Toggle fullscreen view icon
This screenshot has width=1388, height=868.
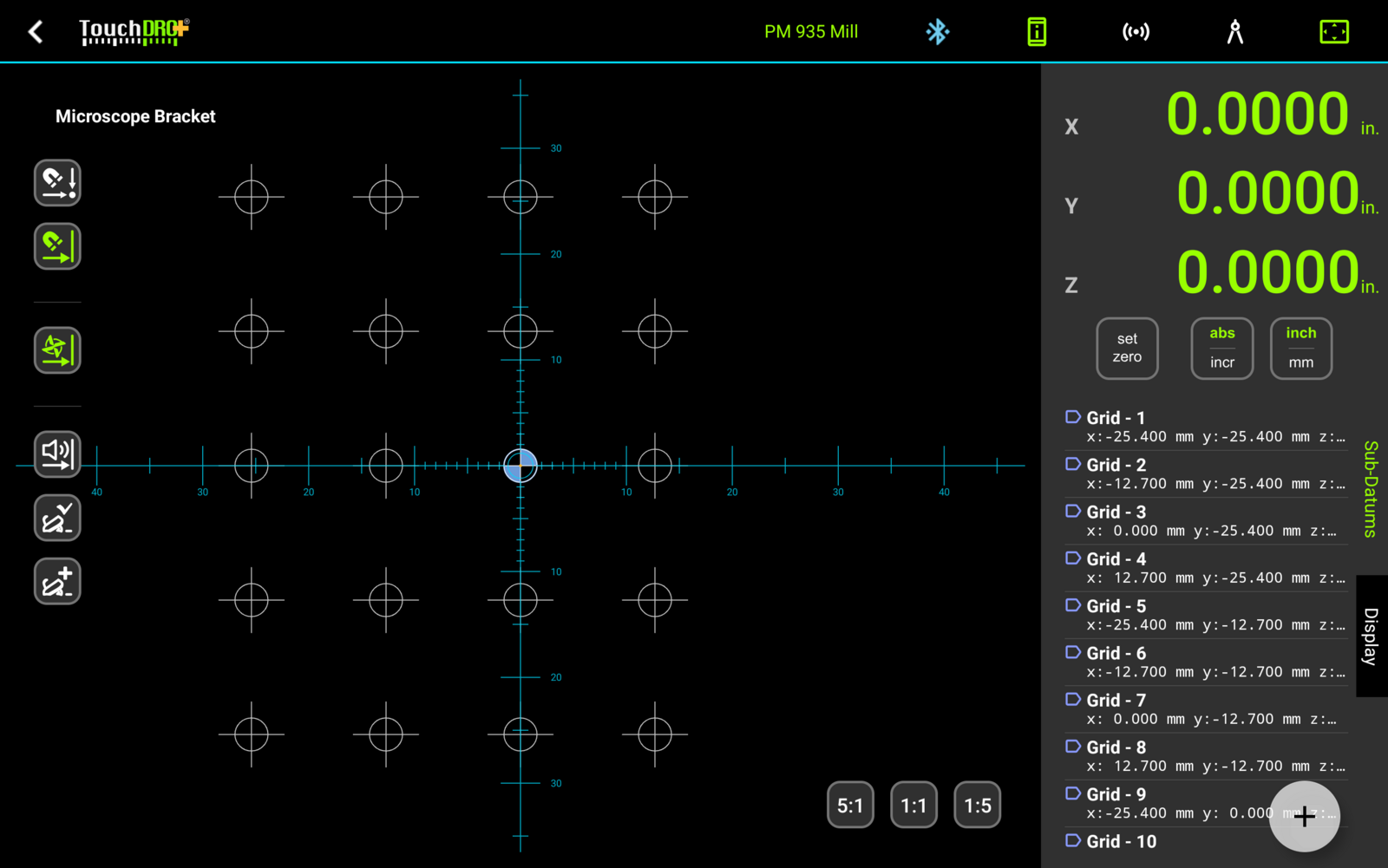click(1333, 32)
